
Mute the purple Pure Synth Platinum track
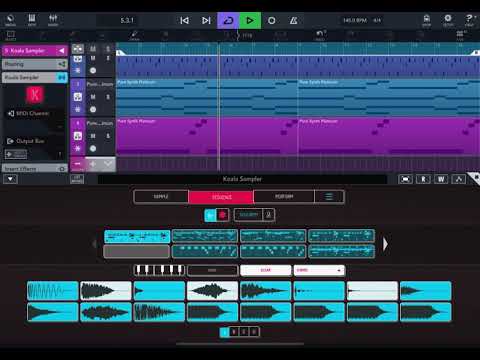(93, 136)
